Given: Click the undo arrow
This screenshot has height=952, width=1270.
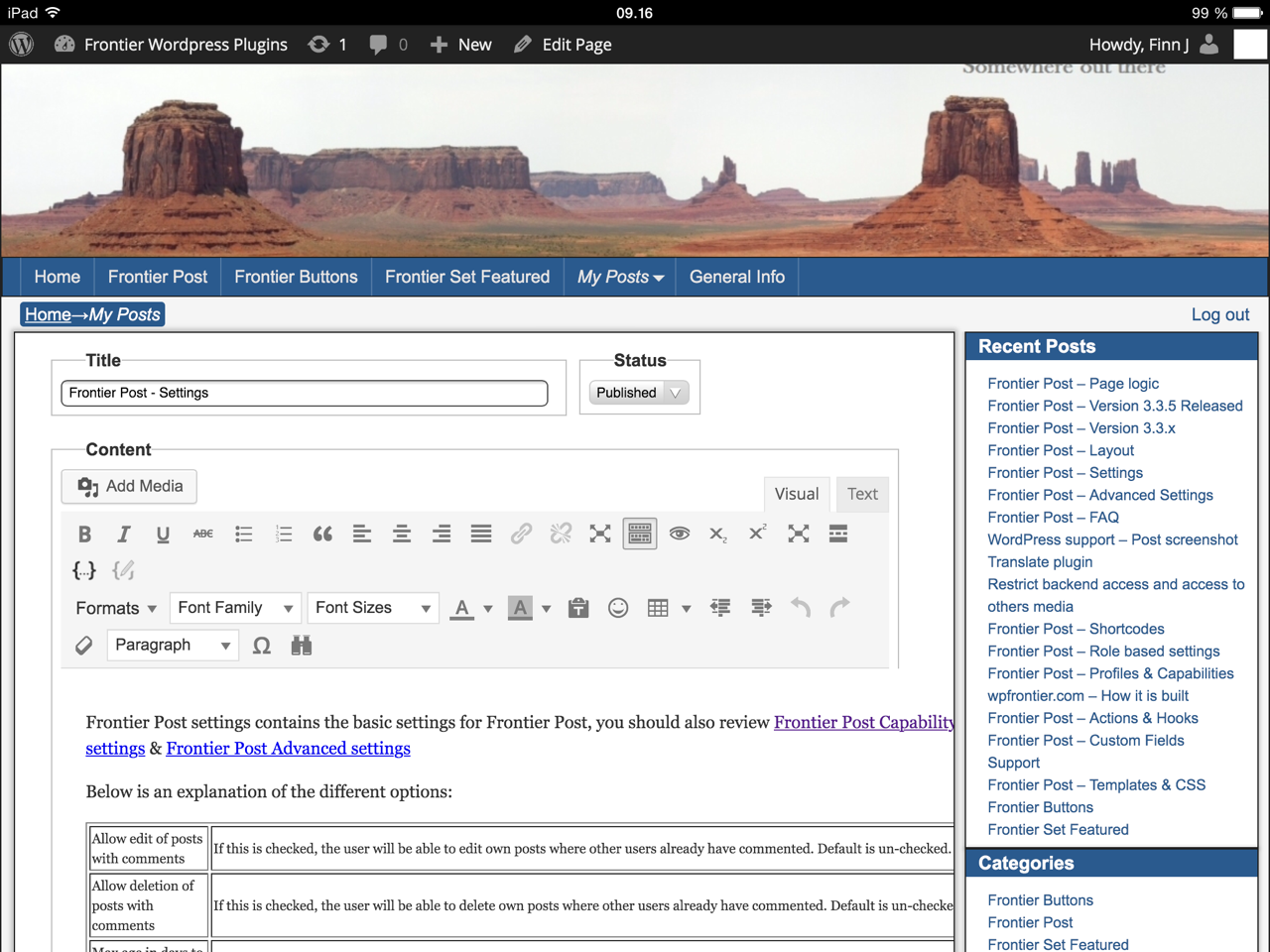Looking at the screenshot, I should [x=801, y=608].
